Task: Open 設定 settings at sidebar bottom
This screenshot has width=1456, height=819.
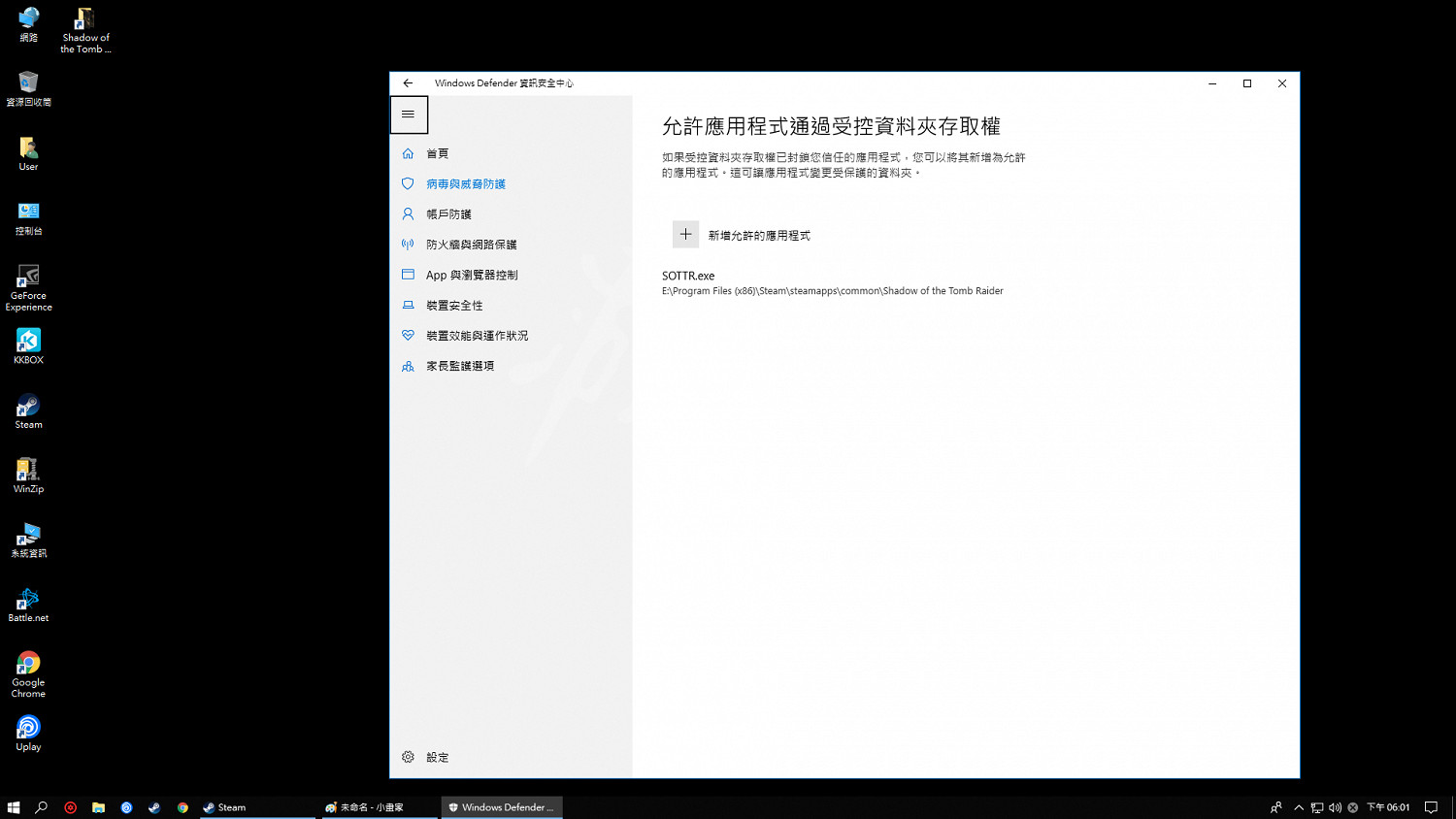Action: [437, 757]
